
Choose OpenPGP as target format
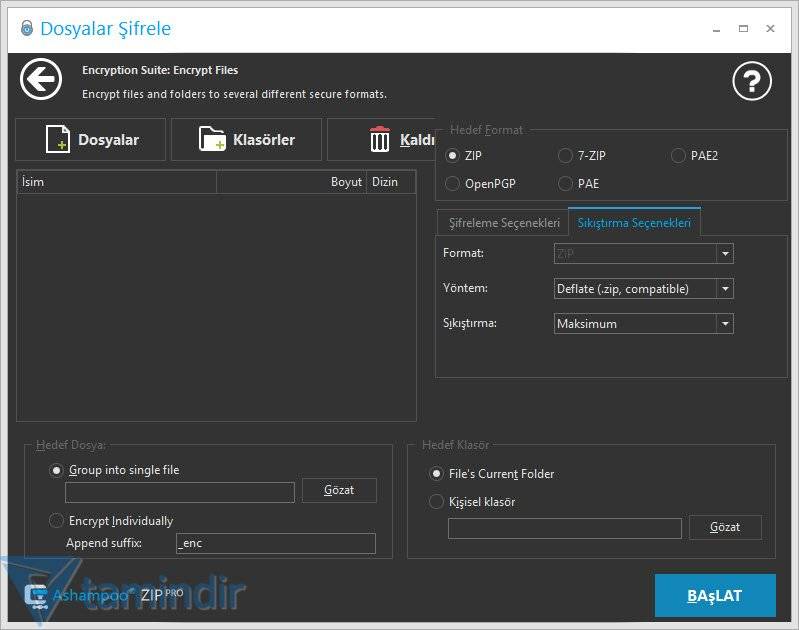click(x=453, y=184)
